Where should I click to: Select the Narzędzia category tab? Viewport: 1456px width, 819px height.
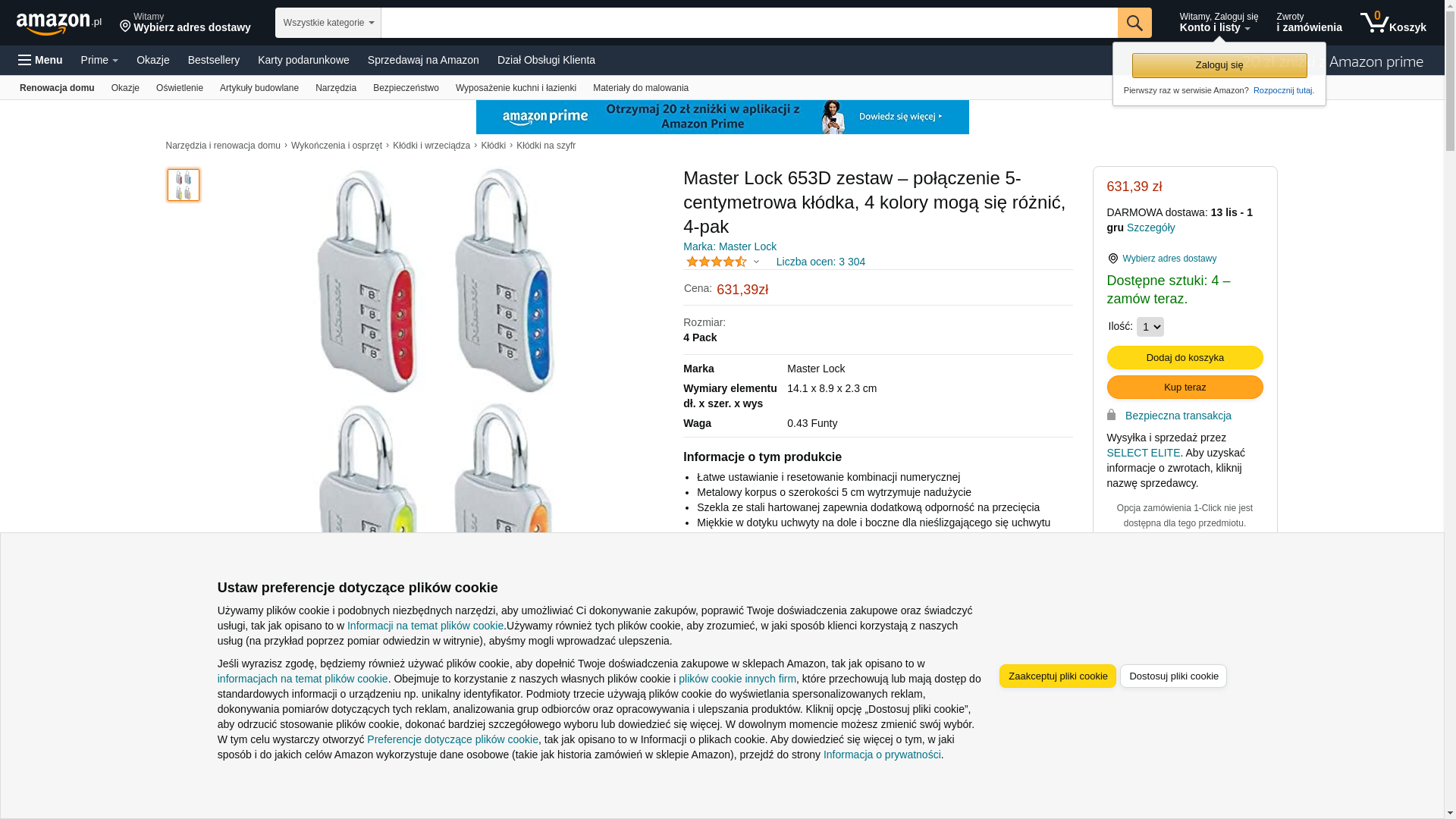click(336, 88)
